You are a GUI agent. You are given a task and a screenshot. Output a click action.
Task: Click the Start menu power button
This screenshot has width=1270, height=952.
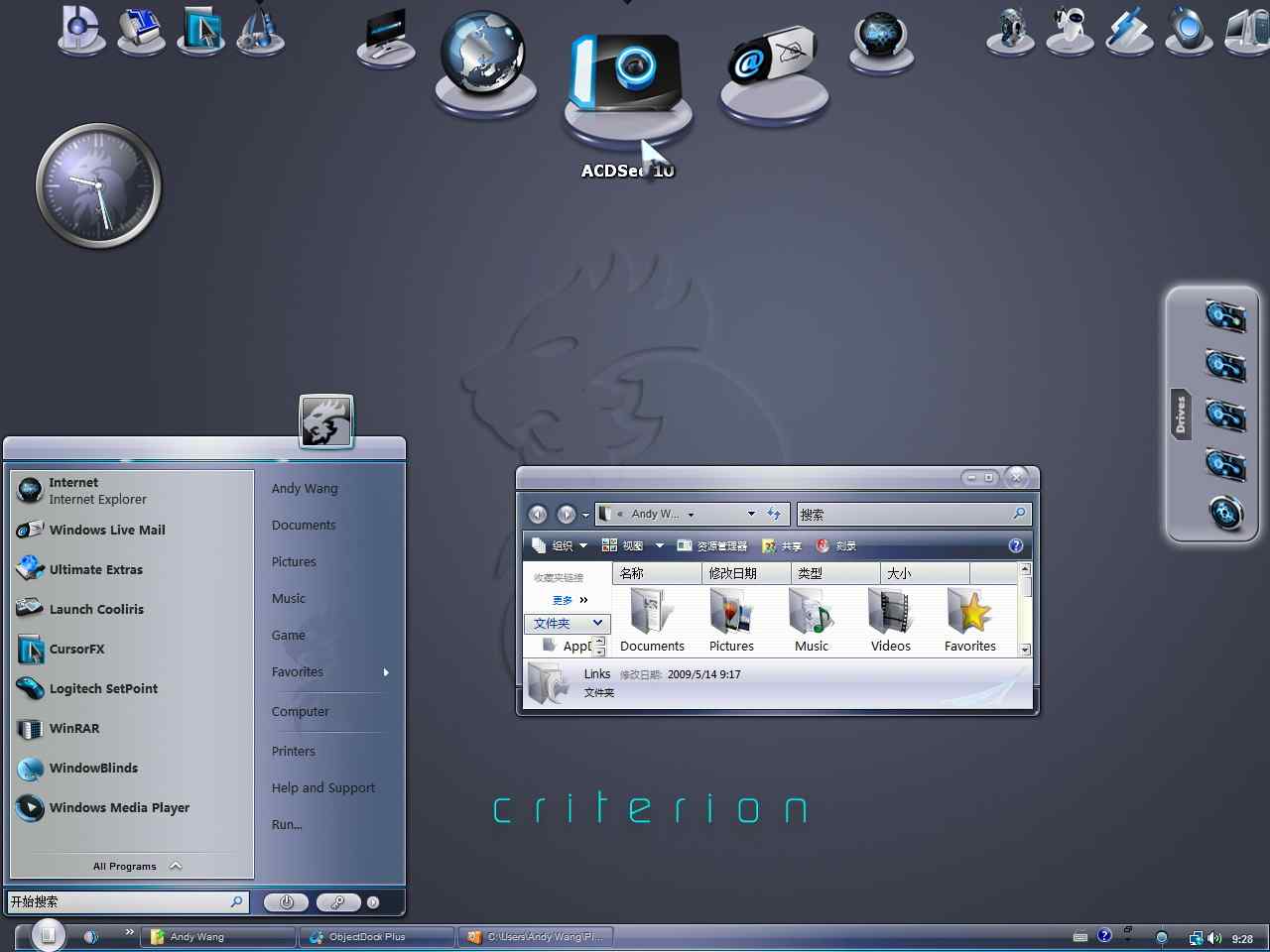pos(286,902)
